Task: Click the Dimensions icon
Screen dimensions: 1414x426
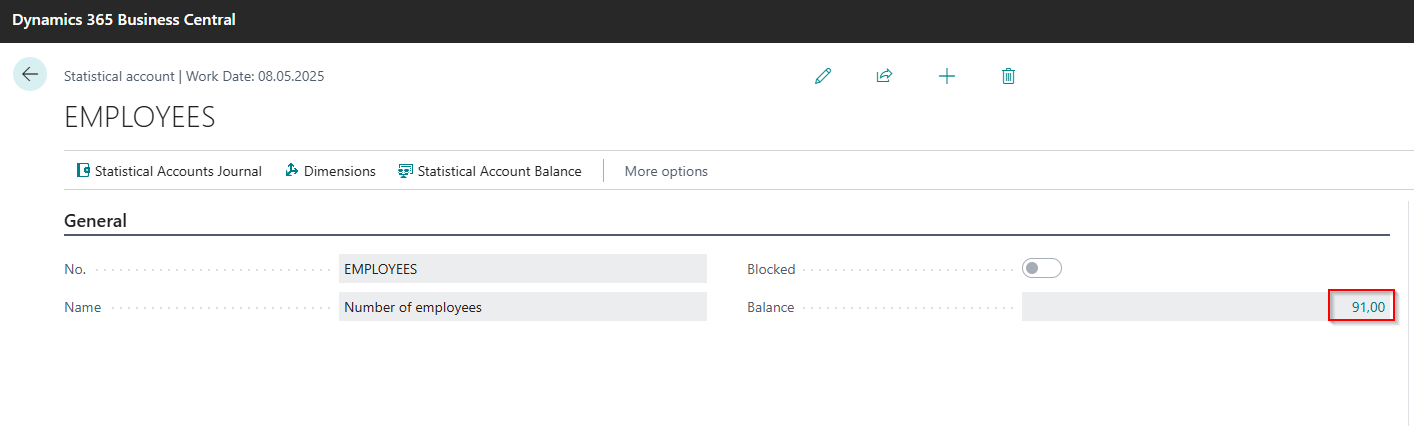Action: pyautogui.click(x=292, y=171)
